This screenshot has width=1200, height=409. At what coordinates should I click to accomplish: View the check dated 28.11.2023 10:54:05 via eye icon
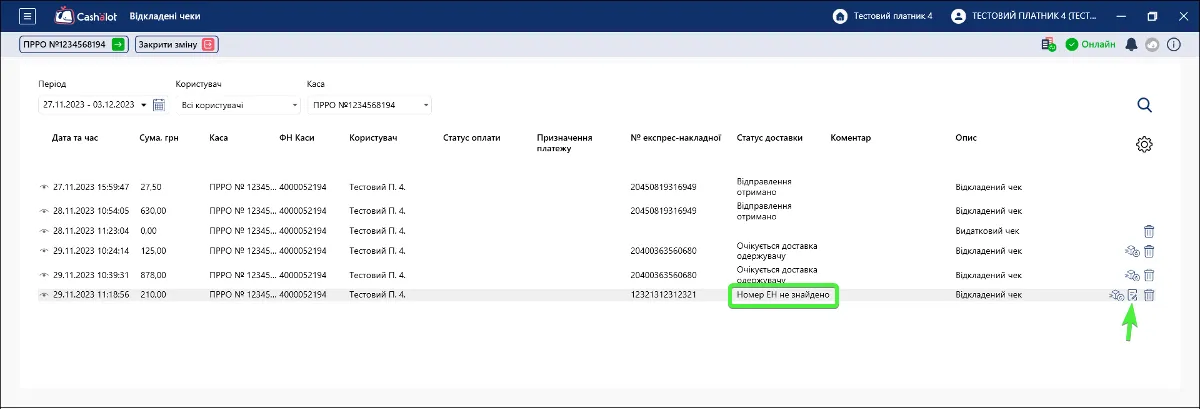44,211
